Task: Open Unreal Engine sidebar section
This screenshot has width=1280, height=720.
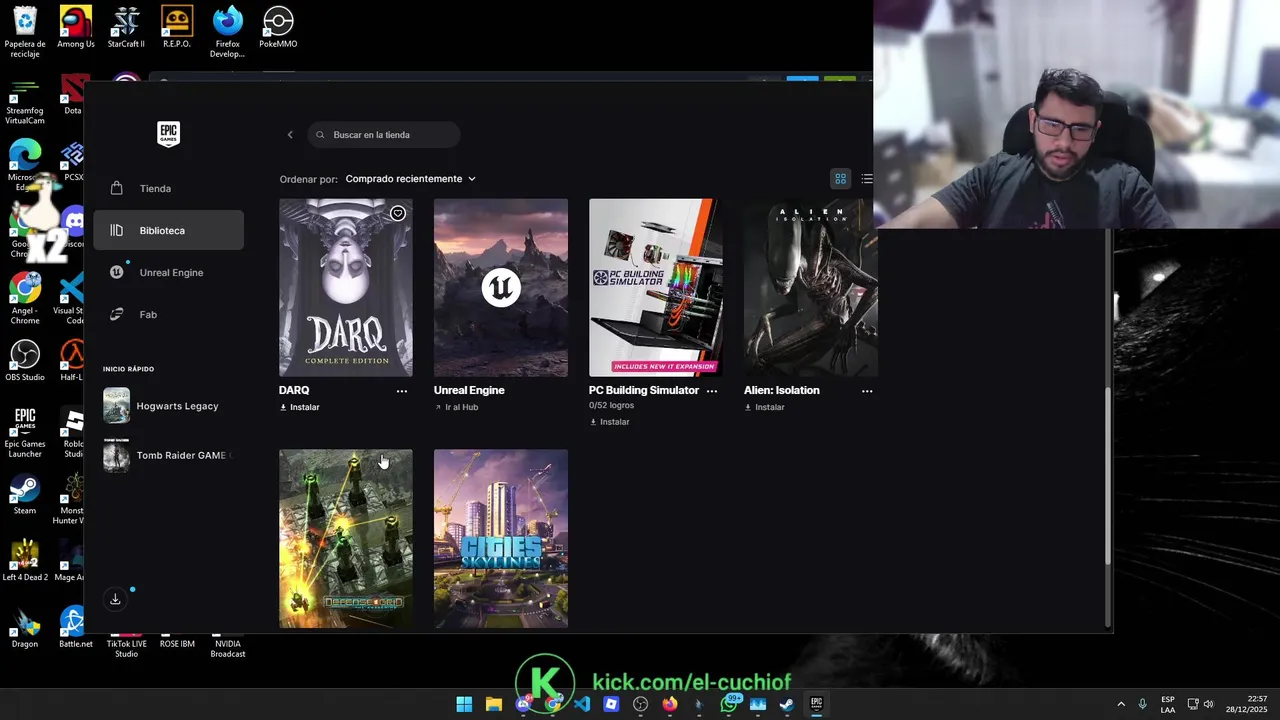Action: click(x=168, y=272)
